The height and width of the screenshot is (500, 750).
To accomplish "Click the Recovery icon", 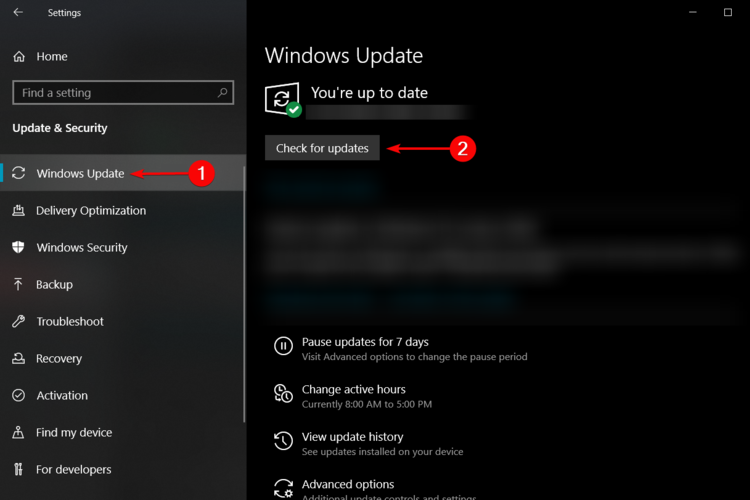I will [19, 358].
